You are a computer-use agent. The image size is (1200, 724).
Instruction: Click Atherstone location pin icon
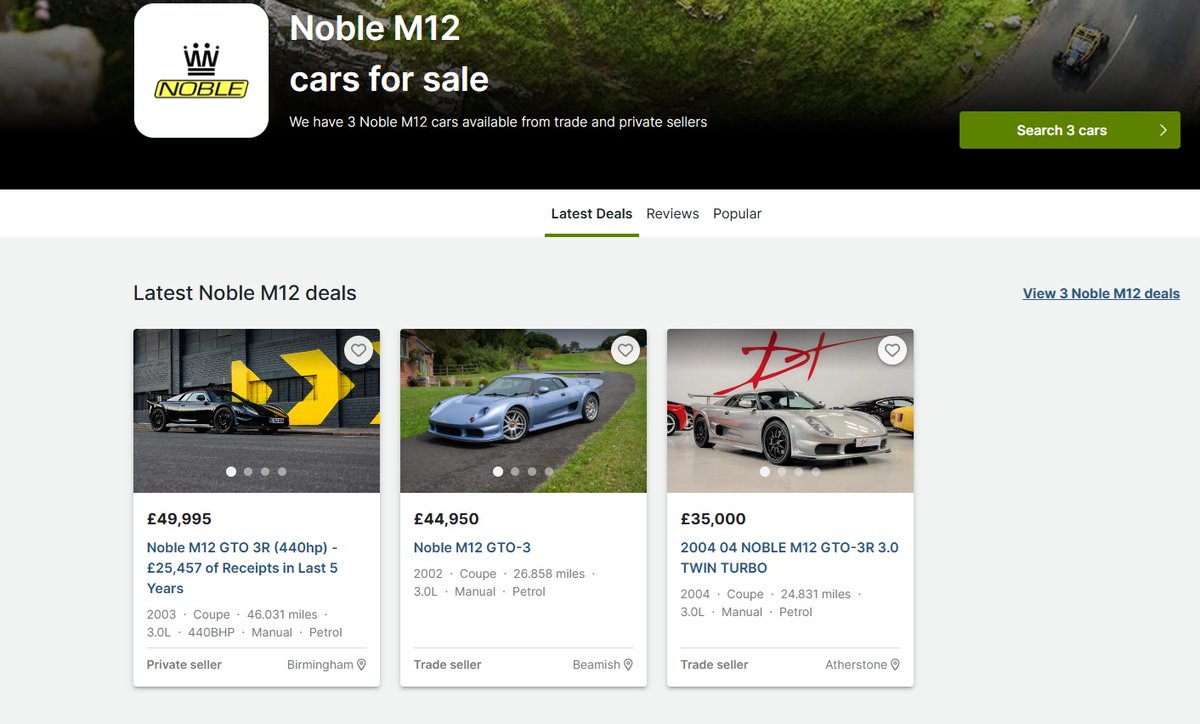pyautogui.click(x=895, y=665)
